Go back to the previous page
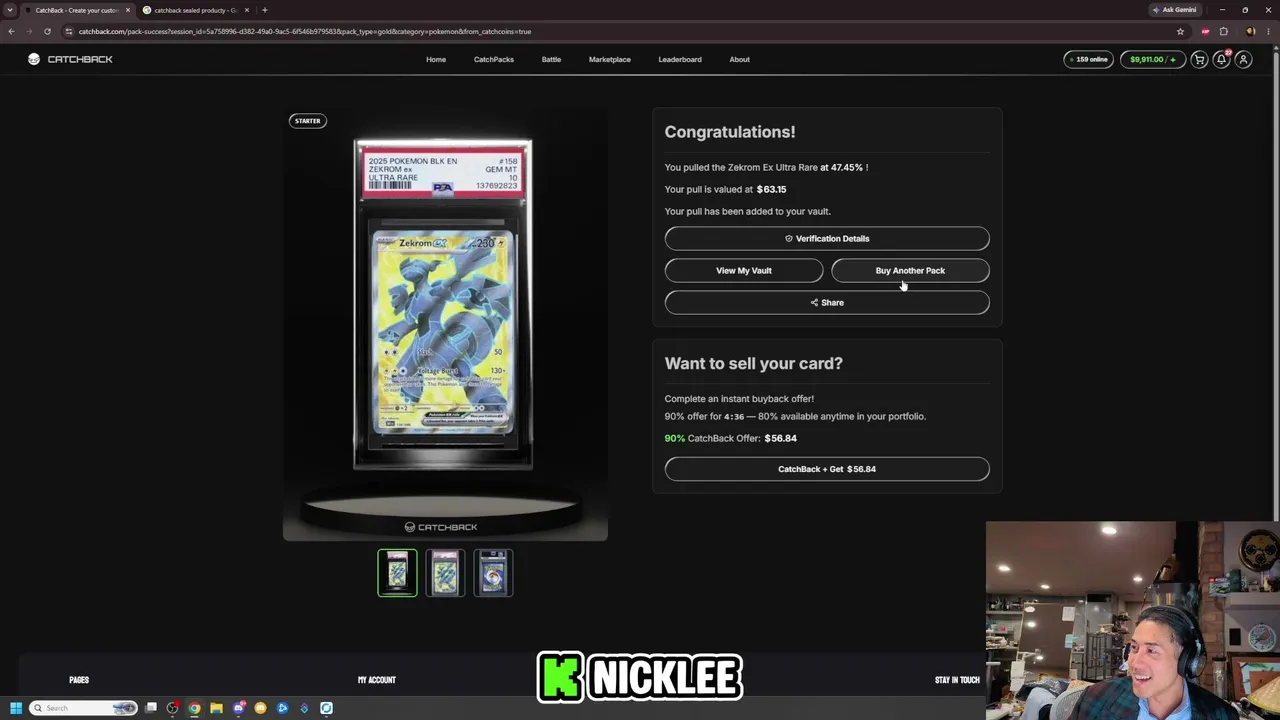Image resolution: width=1280 pixels, height=720 pixels. [x=11, y=31]
